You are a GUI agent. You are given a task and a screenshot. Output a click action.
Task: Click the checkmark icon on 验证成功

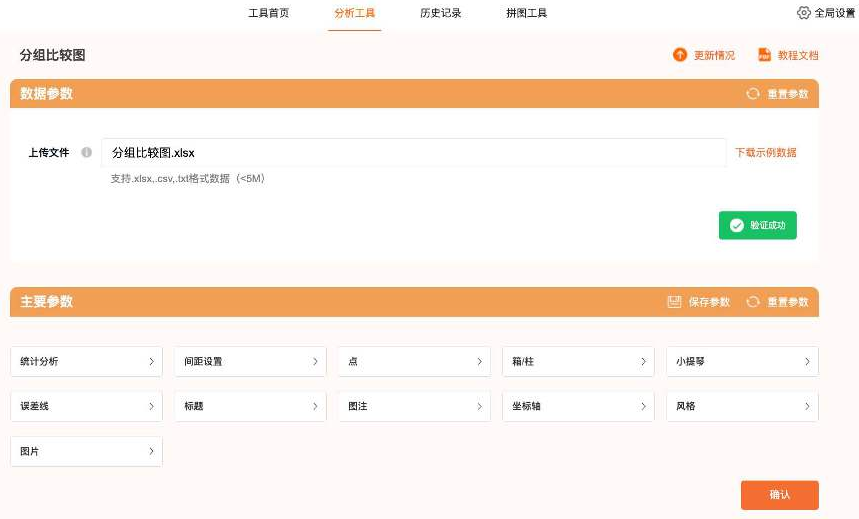coord(737,225)
